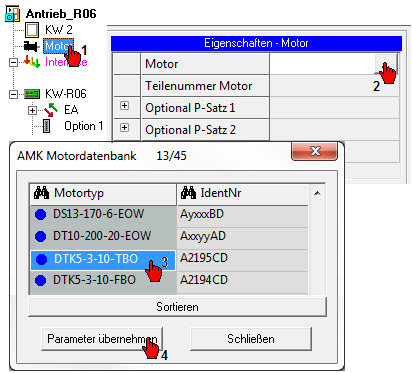Collapse the KW-R06 tree node
The image size is (412, 373).
pos(13,94)
